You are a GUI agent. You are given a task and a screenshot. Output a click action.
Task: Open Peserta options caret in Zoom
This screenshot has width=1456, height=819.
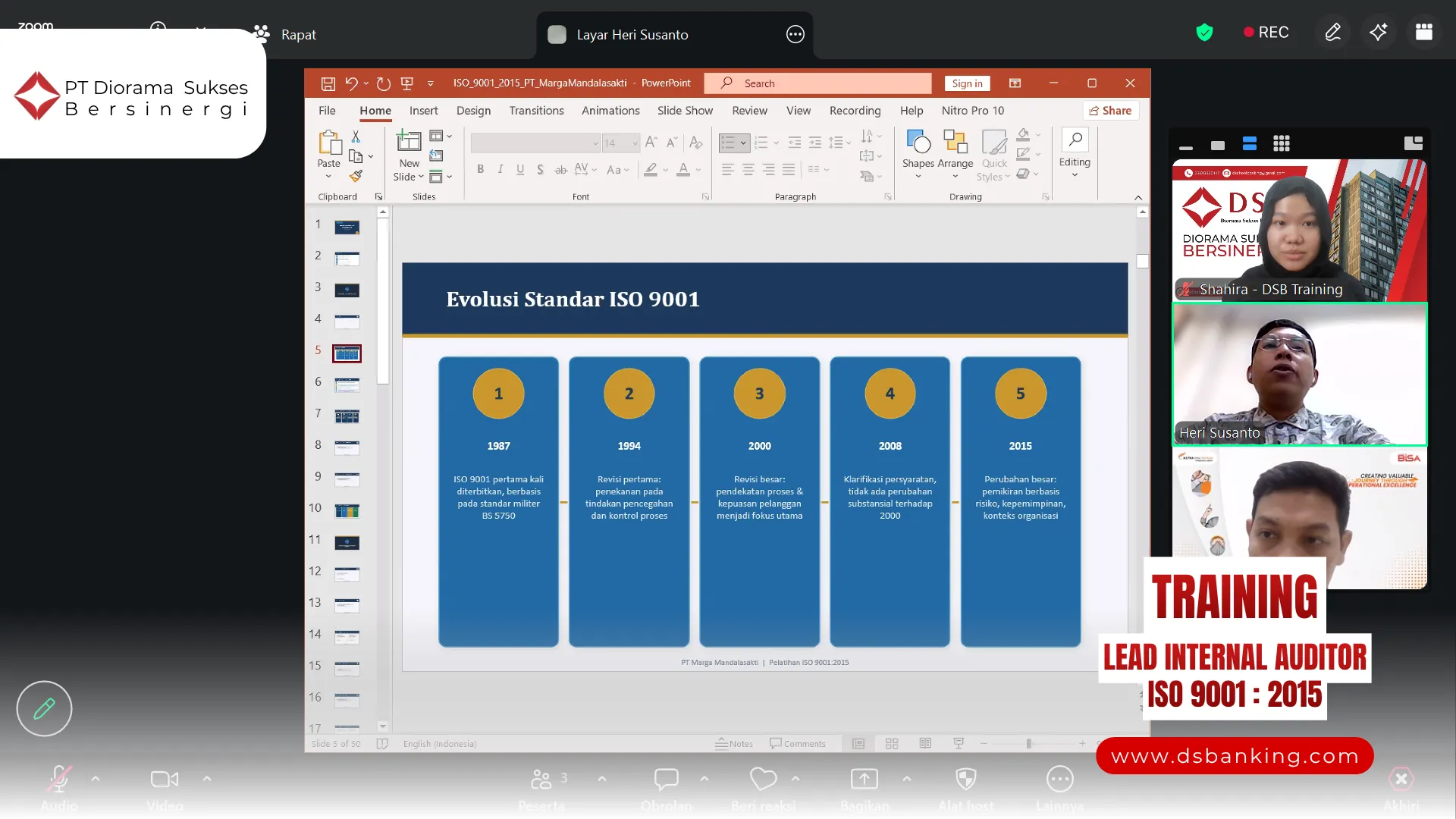602,779
